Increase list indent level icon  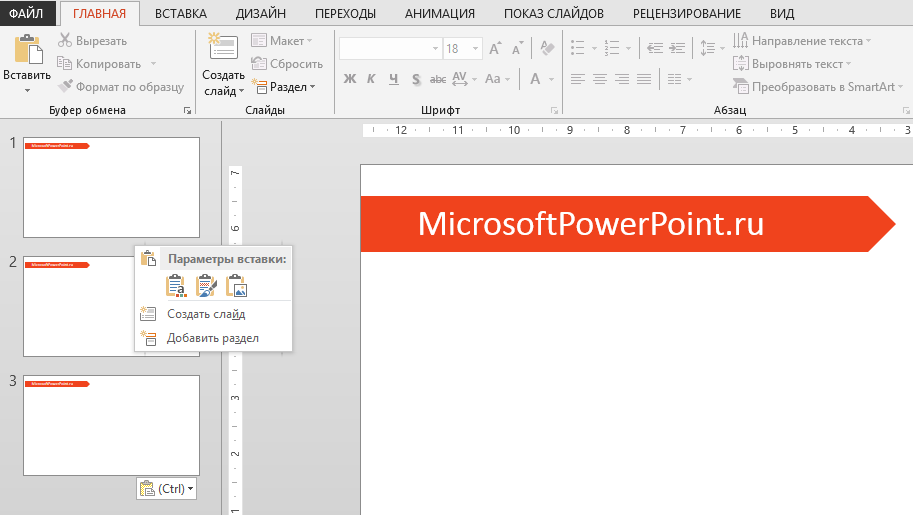point(677,48)
